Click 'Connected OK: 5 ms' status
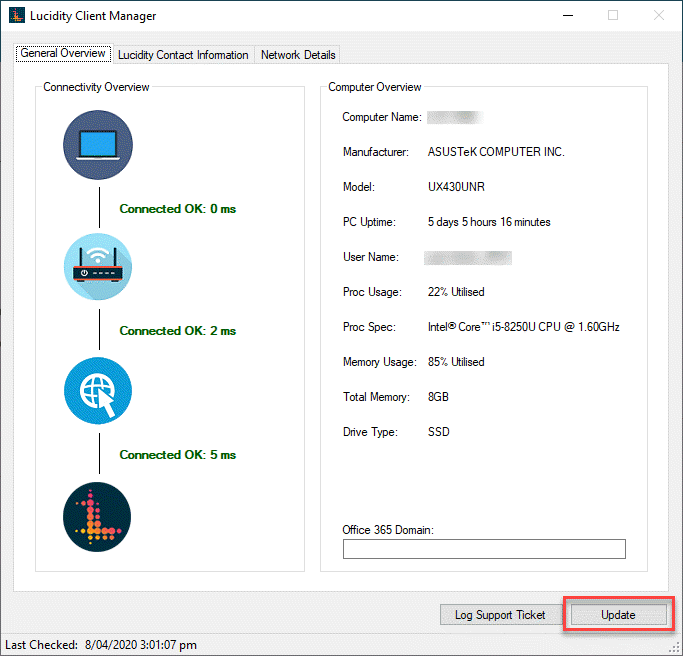The height and width of the screenshot is (656, 683). click(178, 455)
